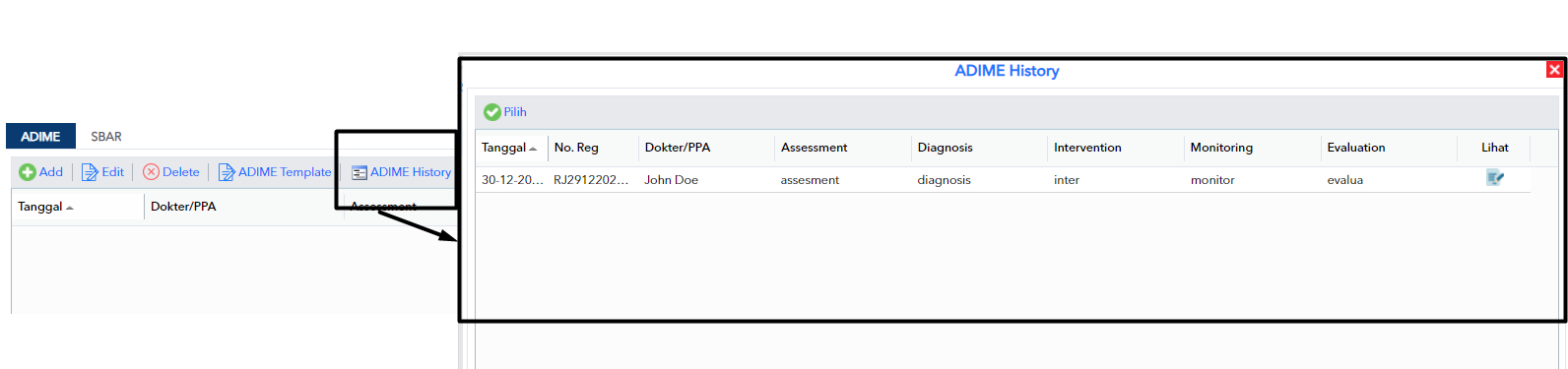Click the green Pilih checkmark icon
Image resolution: width=1568 pixels, height=369 pixels.
pyautogui.click(x=492, y=112)
